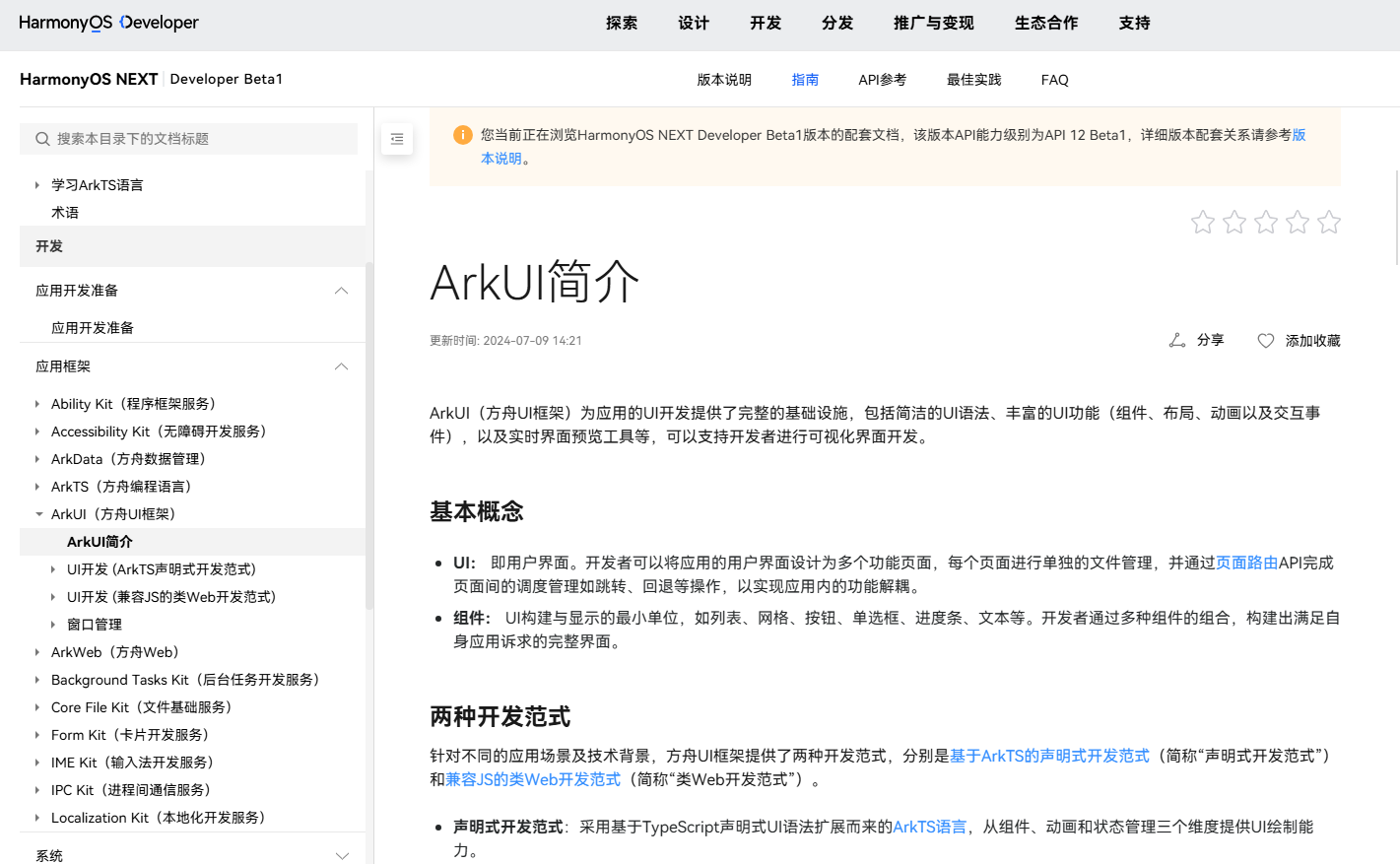
Task: Click the heart 添加收藏 icon
Action: 1266,341
